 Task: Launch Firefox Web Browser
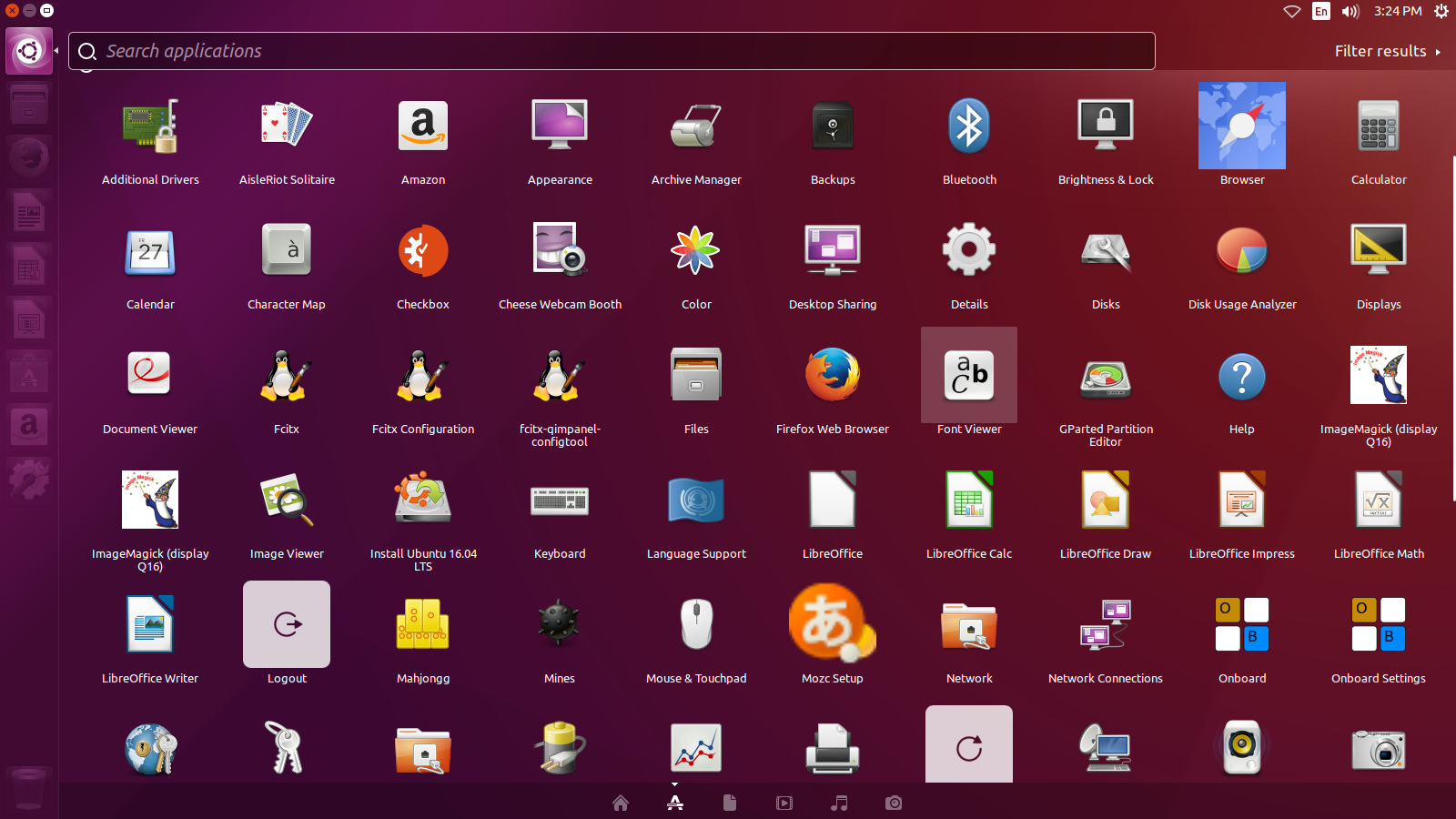click(833, 375)
